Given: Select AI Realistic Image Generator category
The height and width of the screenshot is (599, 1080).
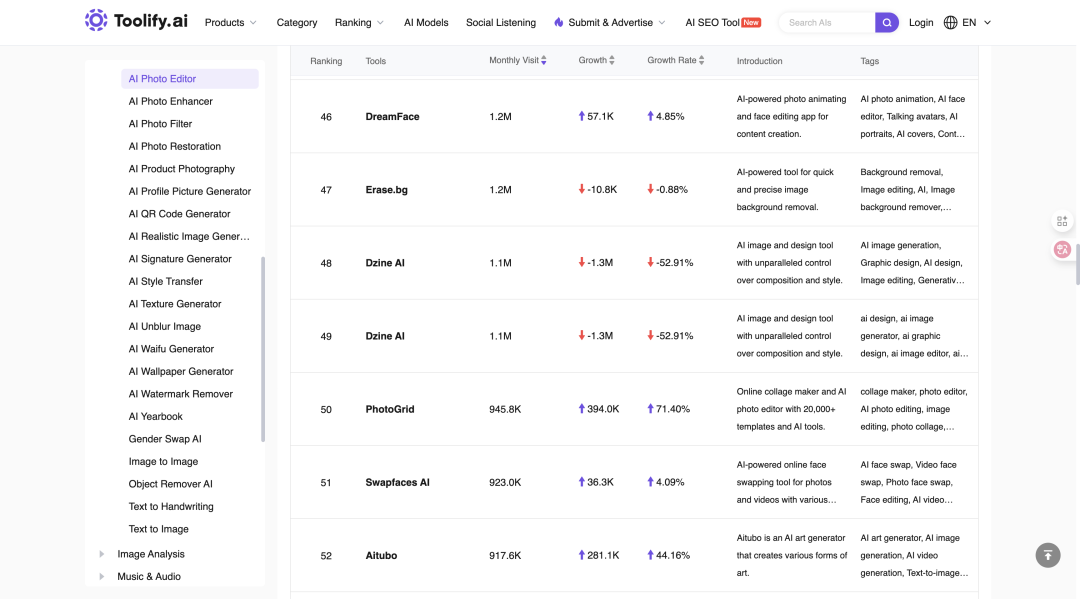Looking at the screenshot, I should point(189,236).
